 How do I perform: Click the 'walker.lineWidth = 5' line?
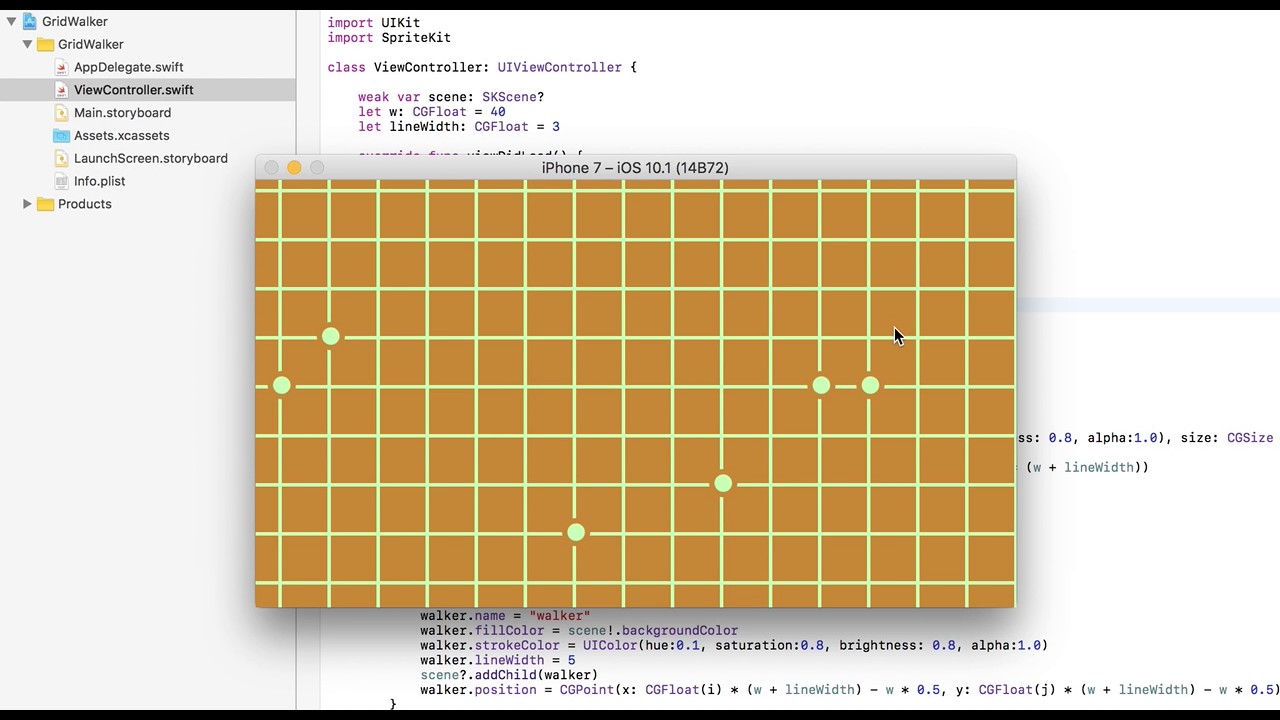pos(497,660)
